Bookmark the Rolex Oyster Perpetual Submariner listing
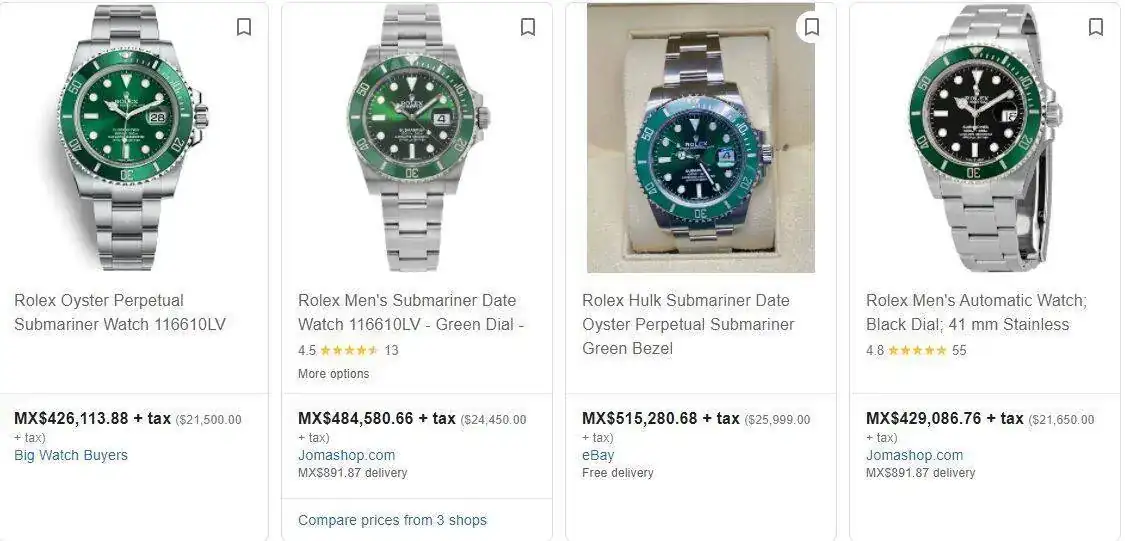This screenshot has width=1125, height=541. (x=244, y=27)
